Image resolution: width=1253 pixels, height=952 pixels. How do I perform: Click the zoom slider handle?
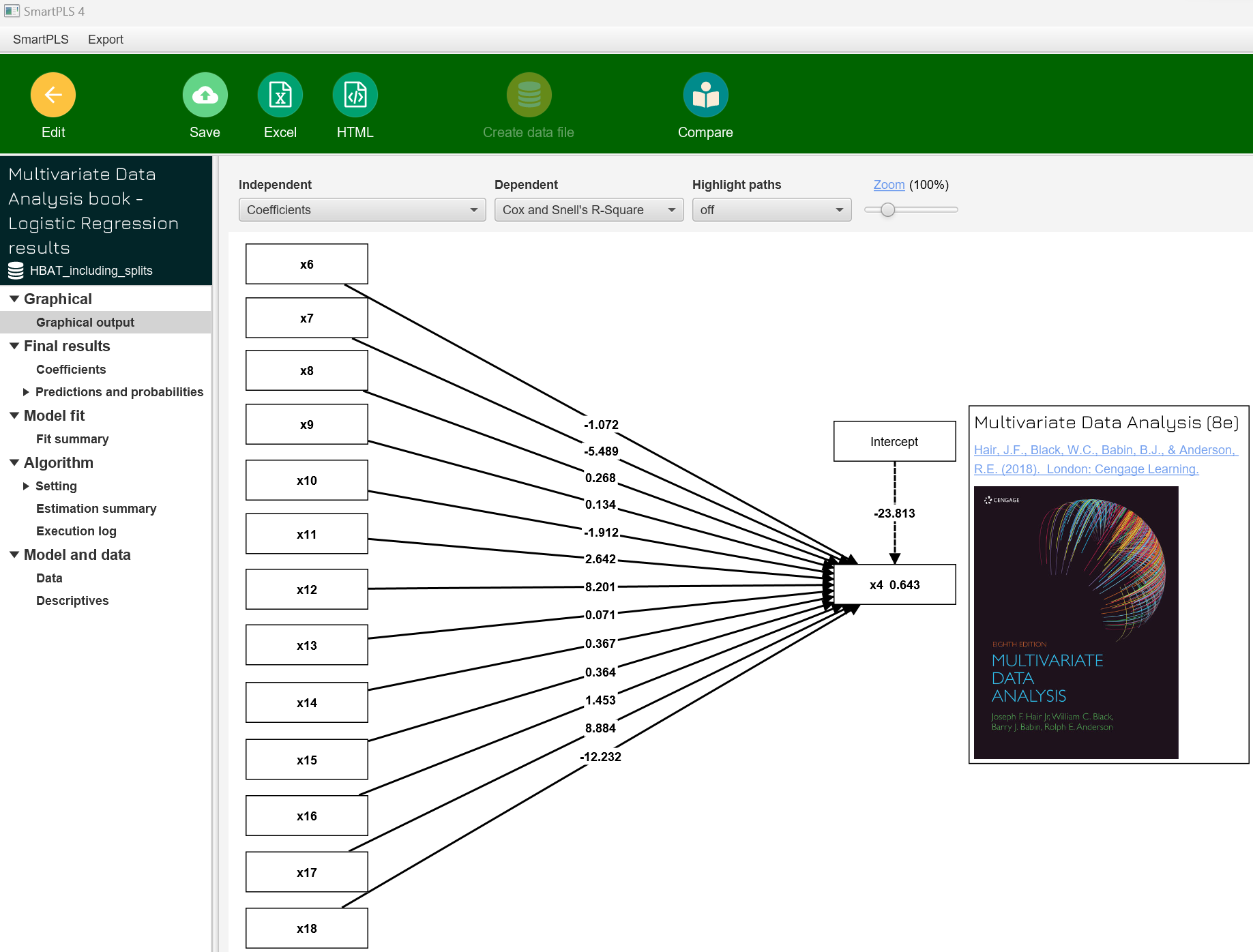[x=887, y=210]
